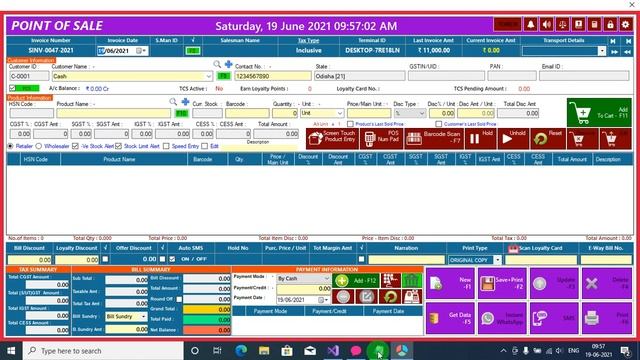Toggle the -Ve Stock Alert checkbox

pyautogui.click(x=75, y=146)
